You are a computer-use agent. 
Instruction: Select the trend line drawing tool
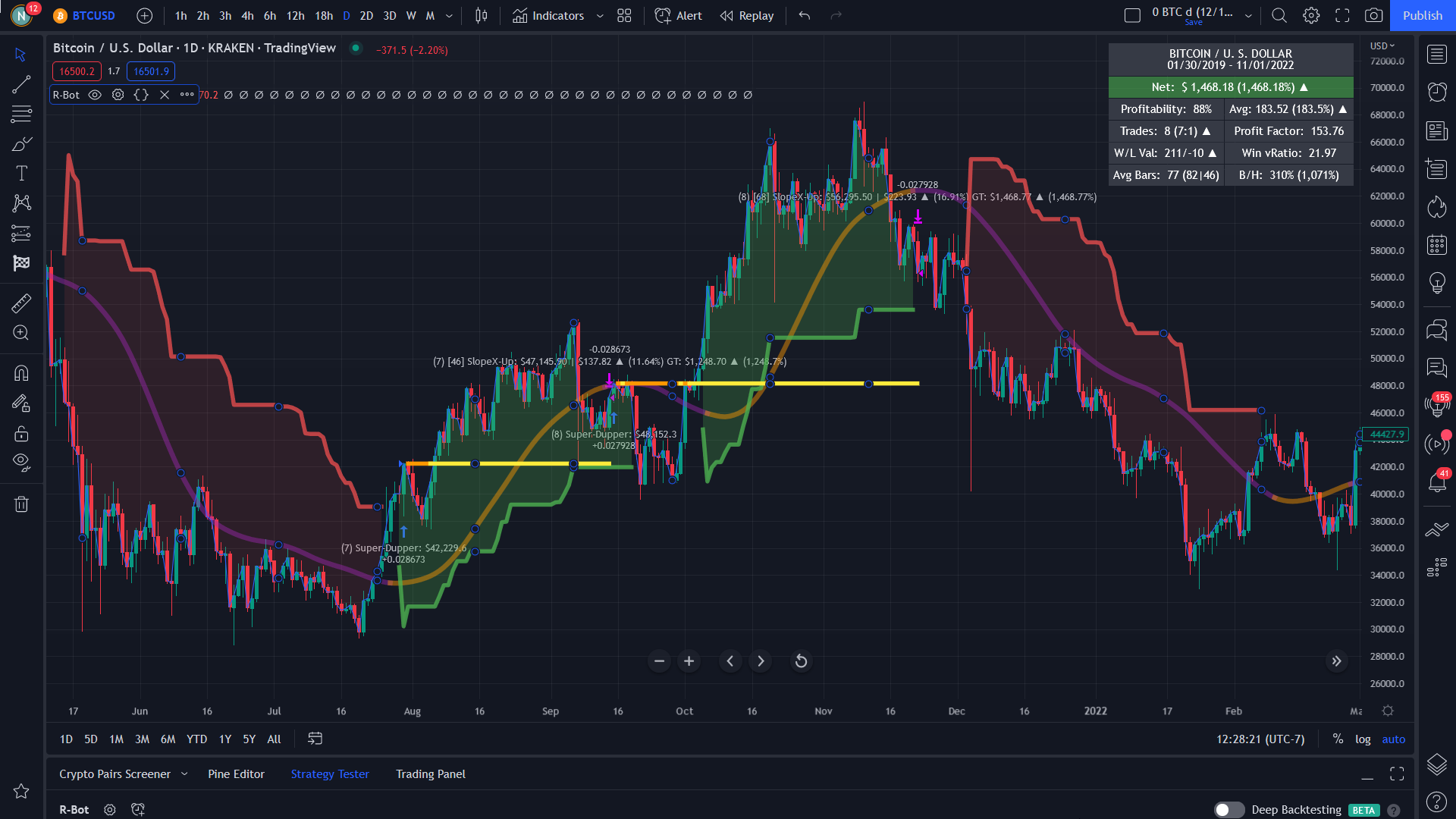(x=21, y=84)
